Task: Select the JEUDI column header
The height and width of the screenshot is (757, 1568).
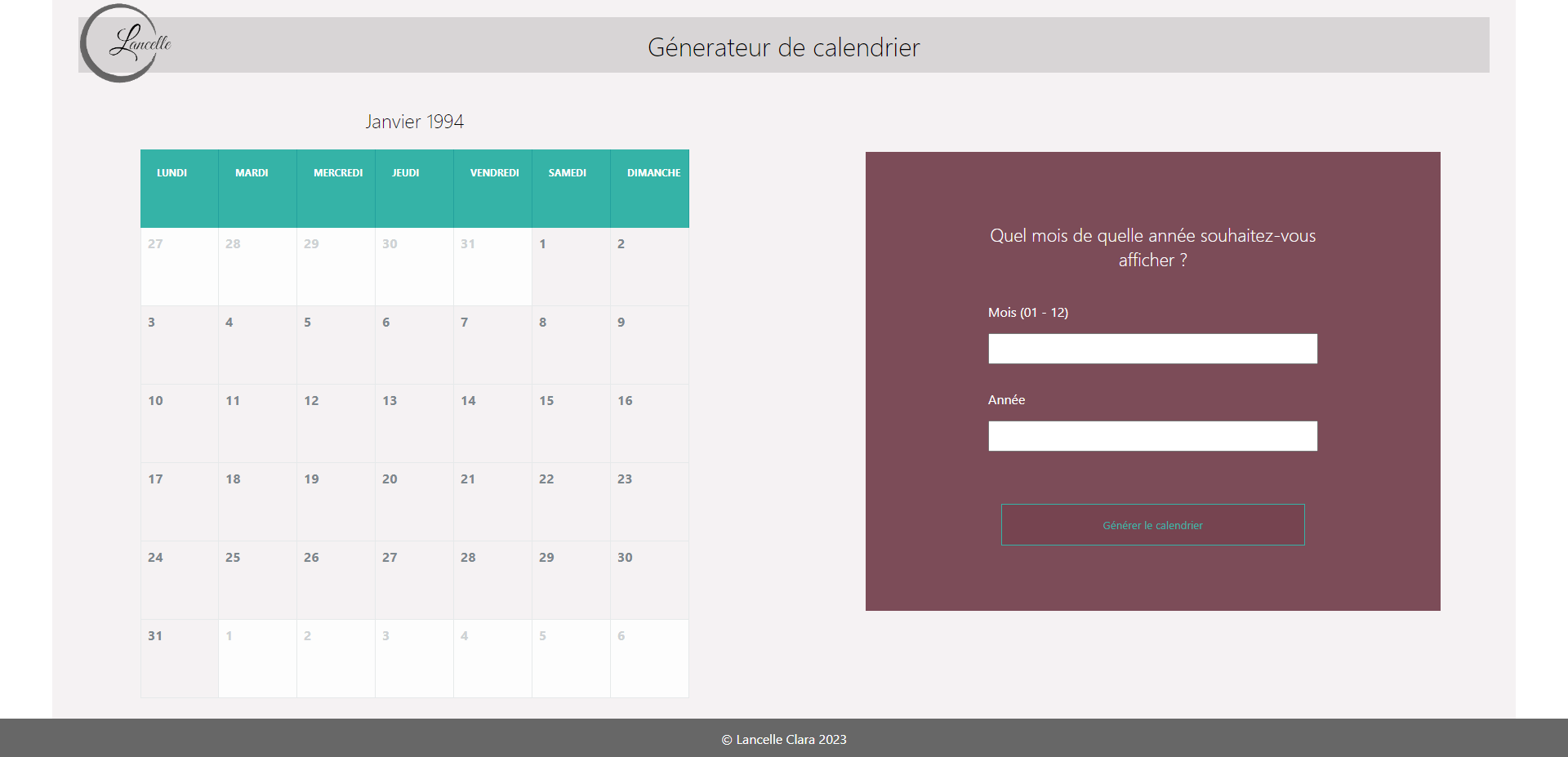Action: (414, 189)
